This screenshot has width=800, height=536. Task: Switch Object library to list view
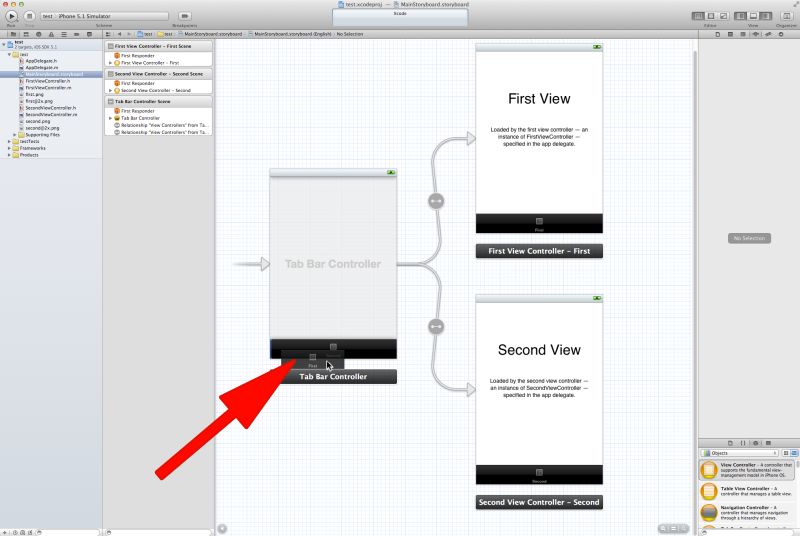tap(794, 453)
